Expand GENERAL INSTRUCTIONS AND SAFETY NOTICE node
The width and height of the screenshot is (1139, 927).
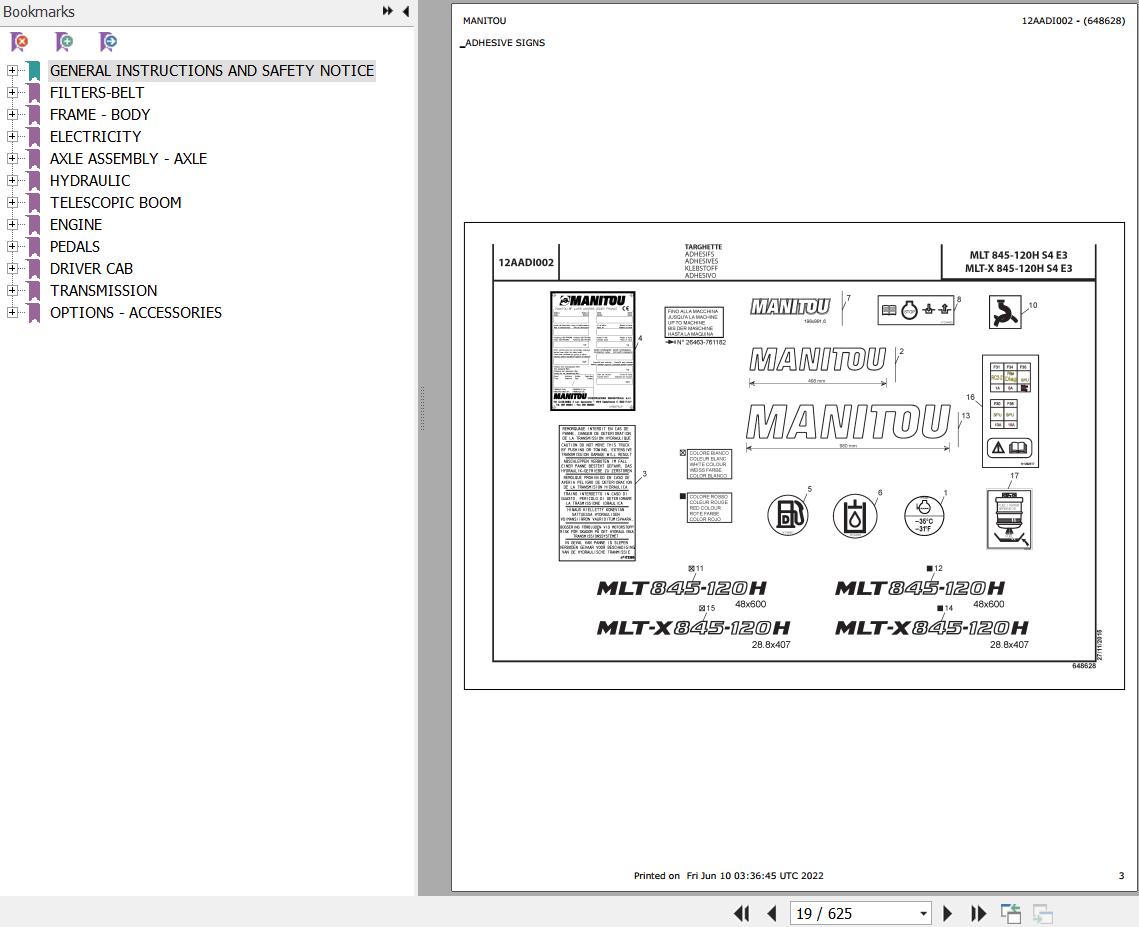[x=12, y=70]
